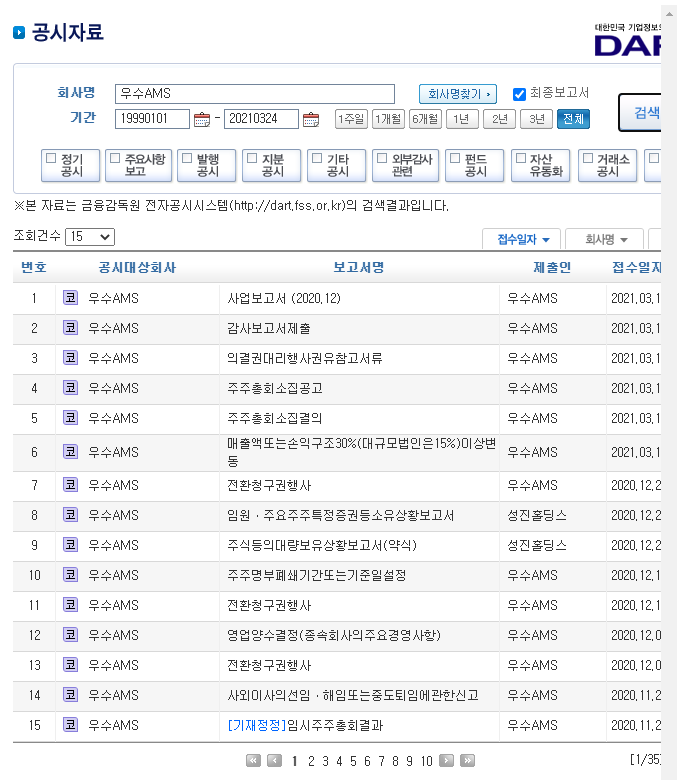This screenshot has height=780, width=677.
Task: Select the 전체 period button
Action: (x=574, y=119)
